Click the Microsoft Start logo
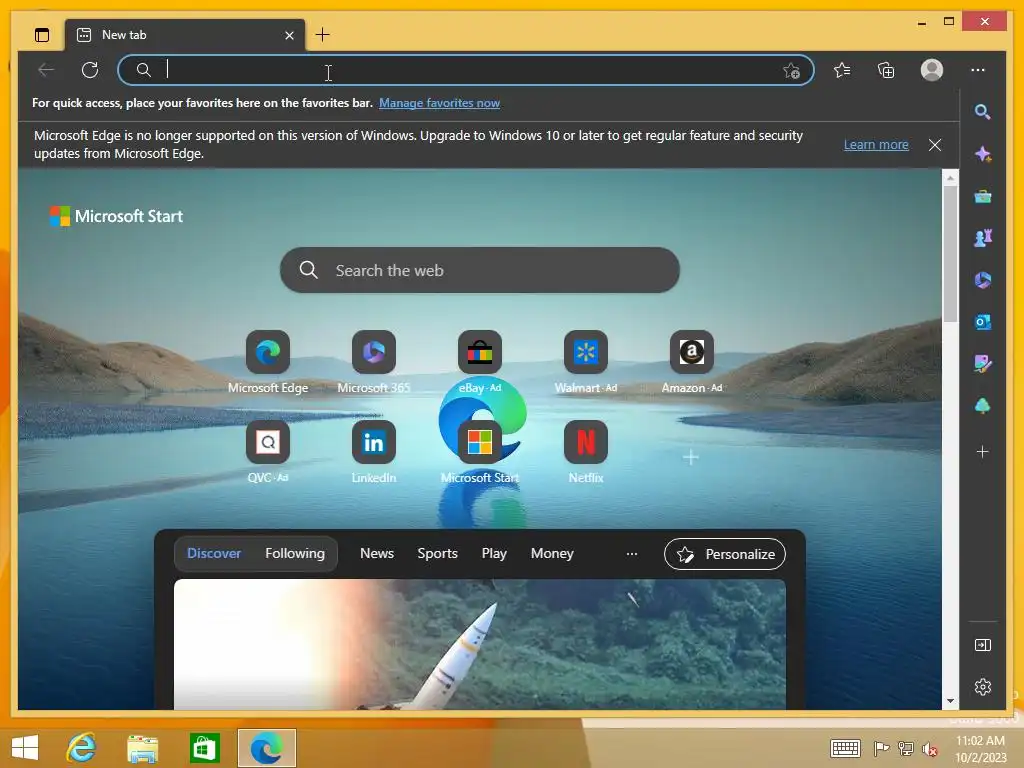1024x768 pixels. (x=116, y=216)
